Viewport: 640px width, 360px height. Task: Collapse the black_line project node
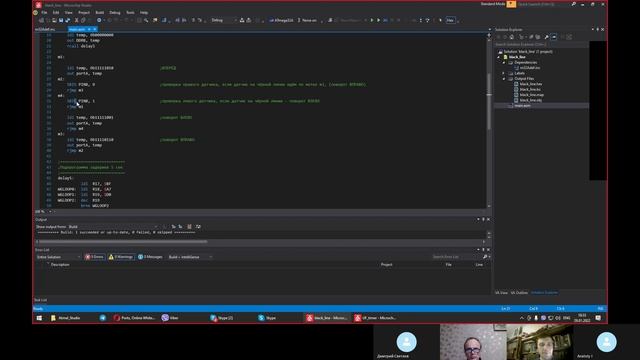point(498,57)
